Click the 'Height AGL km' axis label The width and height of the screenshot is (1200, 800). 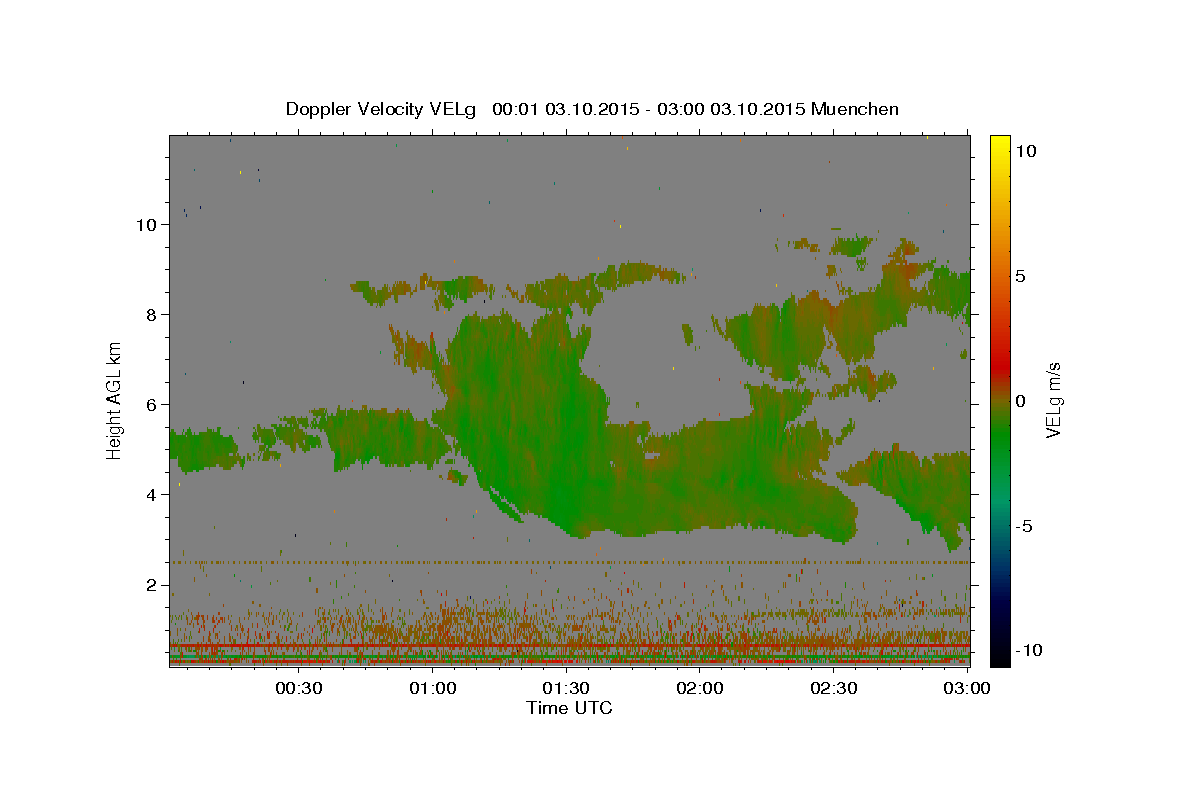pos(115,399)
